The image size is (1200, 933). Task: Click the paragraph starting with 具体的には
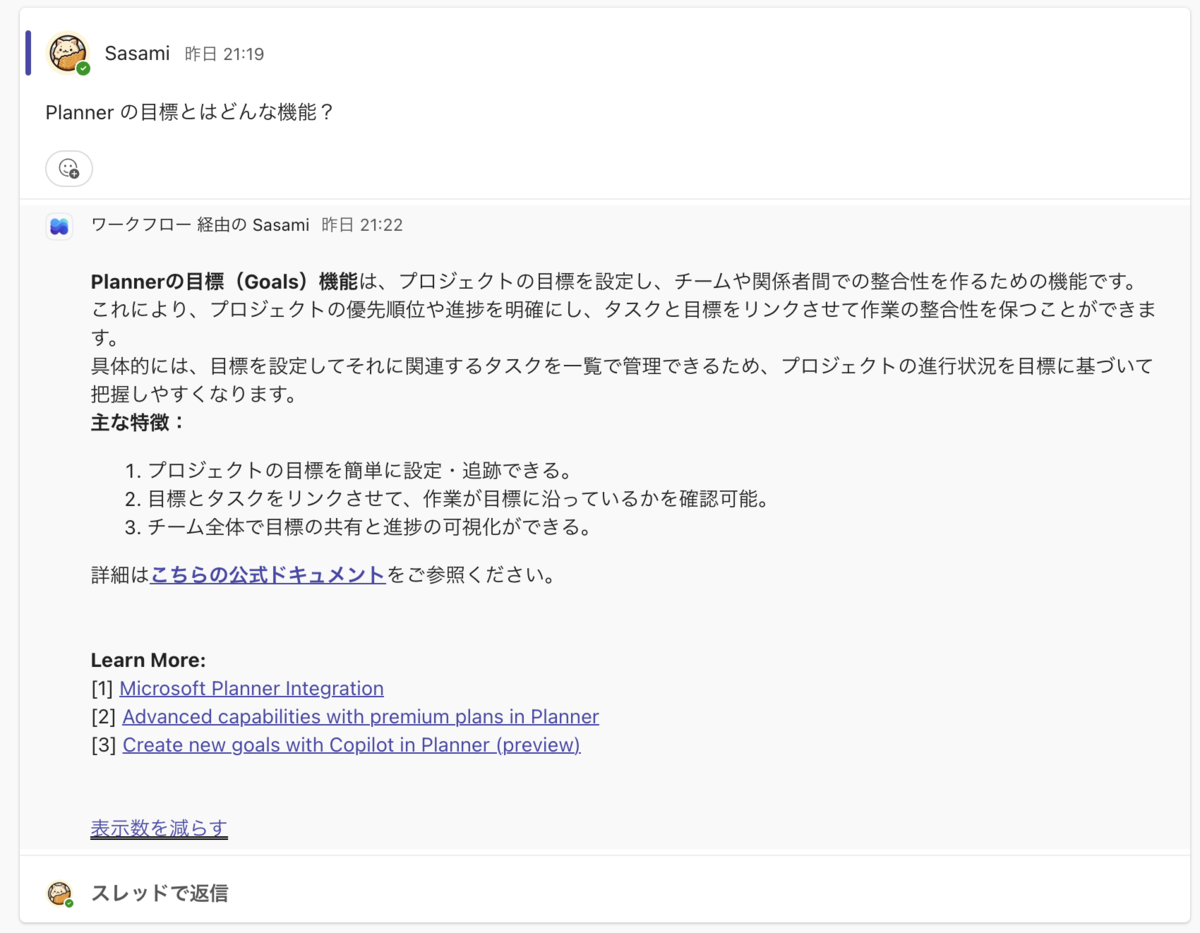coord(622,380)
